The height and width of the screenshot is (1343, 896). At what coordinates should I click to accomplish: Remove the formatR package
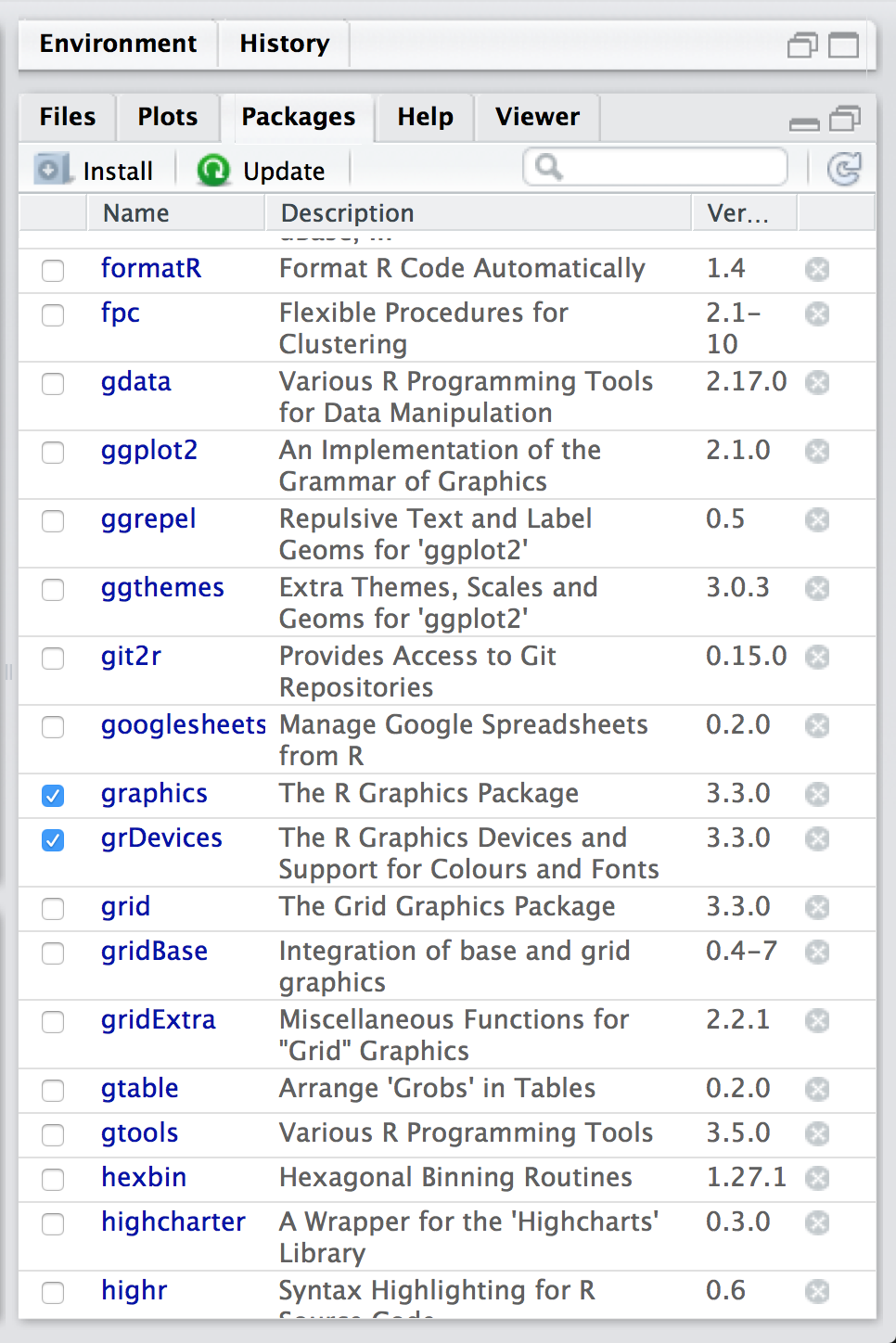point(817,270)
